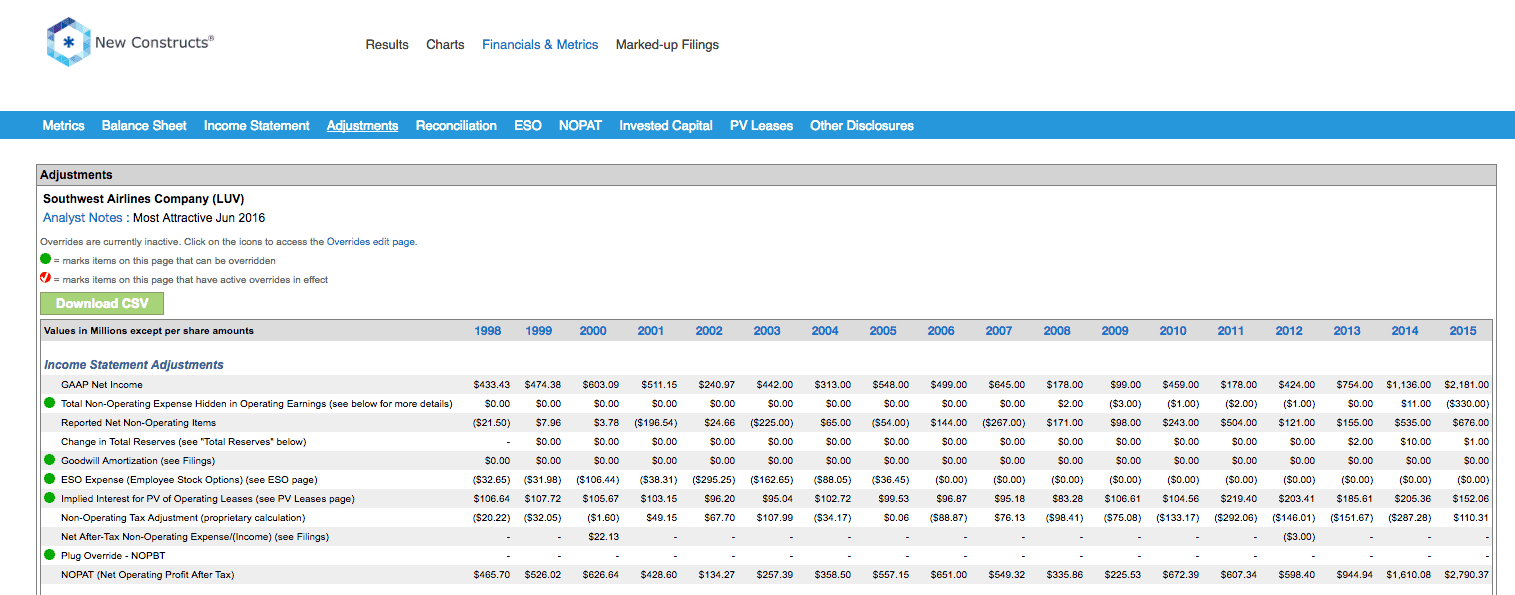Click the NOPAT (Net Operating Profit After Tax) label
Screen dimensions: 1515x595
(x=148, y=574)
